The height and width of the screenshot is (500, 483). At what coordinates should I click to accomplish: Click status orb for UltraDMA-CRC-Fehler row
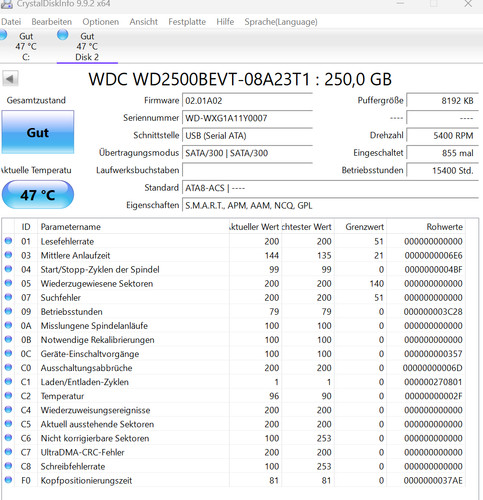[x=8, y=452]
